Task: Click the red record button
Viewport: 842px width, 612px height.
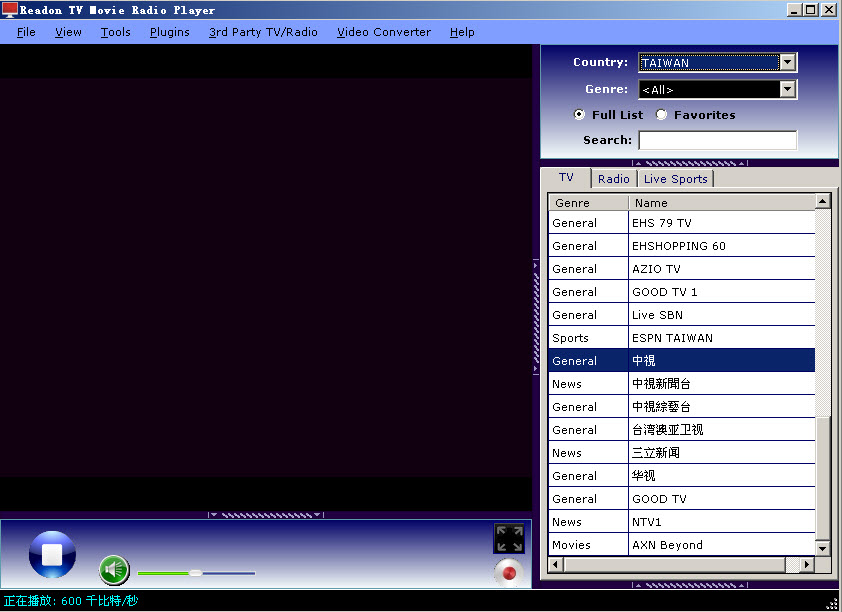Action: click(x=509, y=573)
